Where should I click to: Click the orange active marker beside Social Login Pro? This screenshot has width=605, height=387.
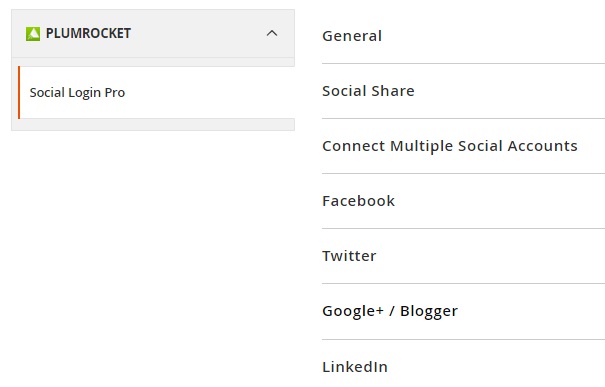[x=19, y=92]
